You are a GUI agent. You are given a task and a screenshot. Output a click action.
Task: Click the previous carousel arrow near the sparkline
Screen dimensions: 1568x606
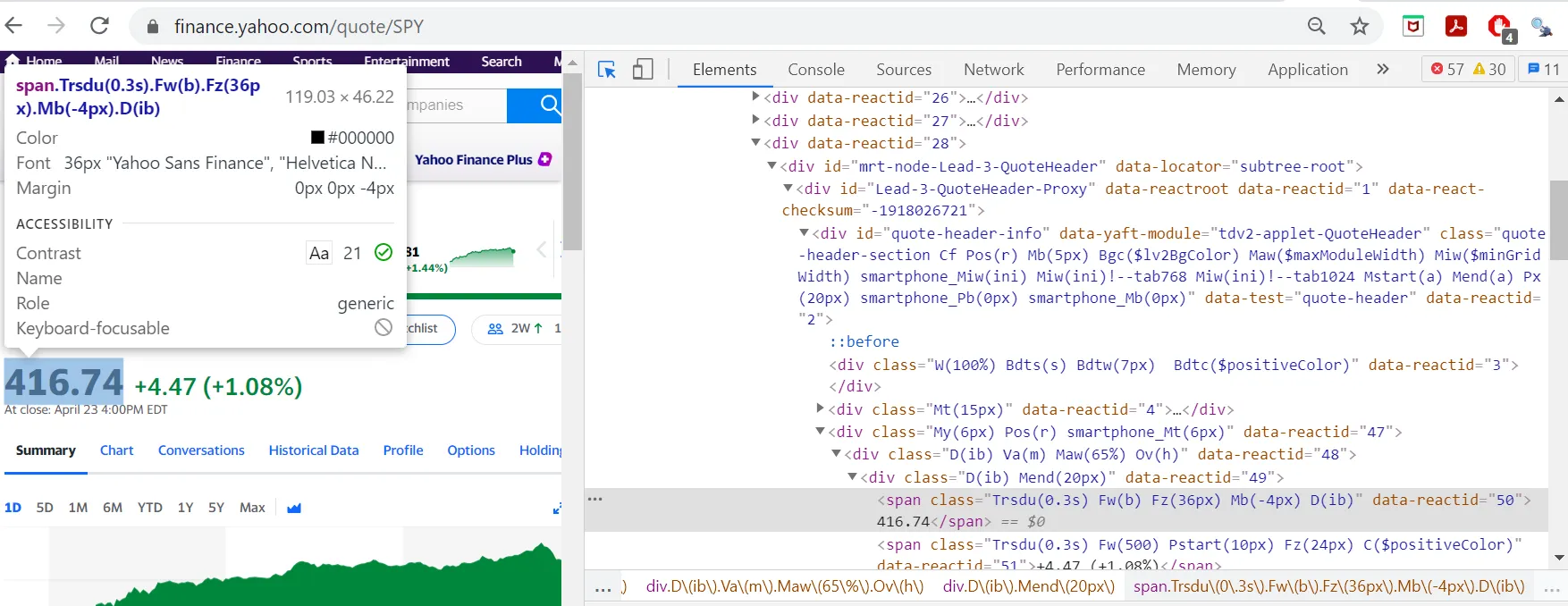pyautogui.click(x=542, y=249)
